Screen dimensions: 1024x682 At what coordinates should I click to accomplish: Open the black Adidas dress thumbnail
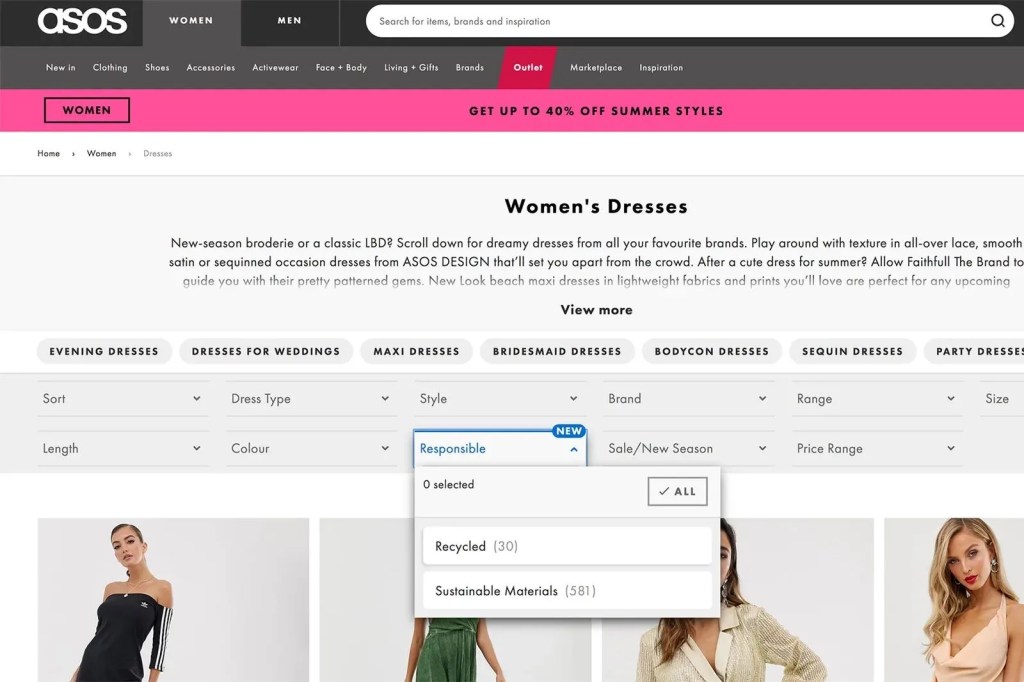[x=173, y=600]
